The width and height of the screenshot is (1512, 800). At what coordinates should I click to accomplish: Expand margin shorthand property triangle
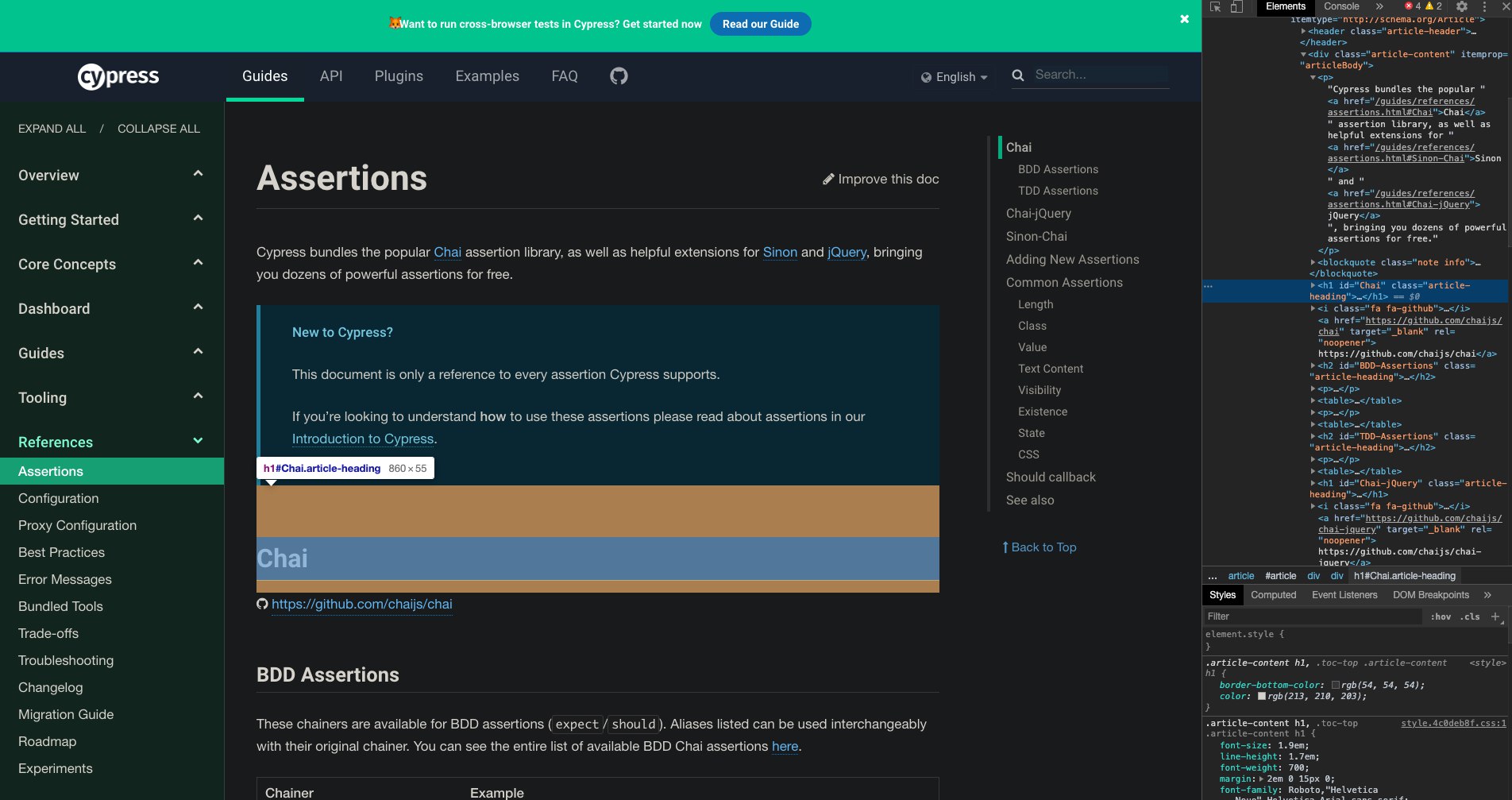point(1261,779)
